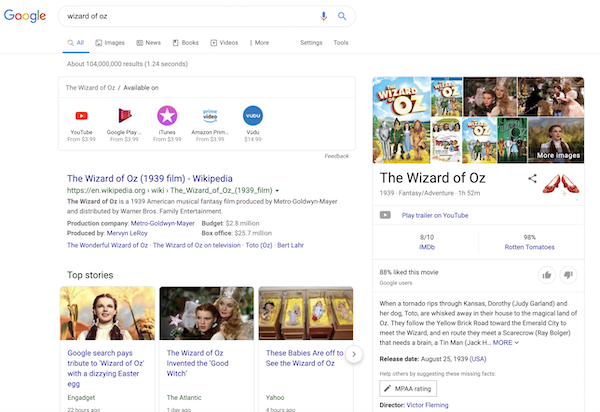Screen dimensions: 600x412
Task: Open the YouTube streaming option
Action: 82,116
